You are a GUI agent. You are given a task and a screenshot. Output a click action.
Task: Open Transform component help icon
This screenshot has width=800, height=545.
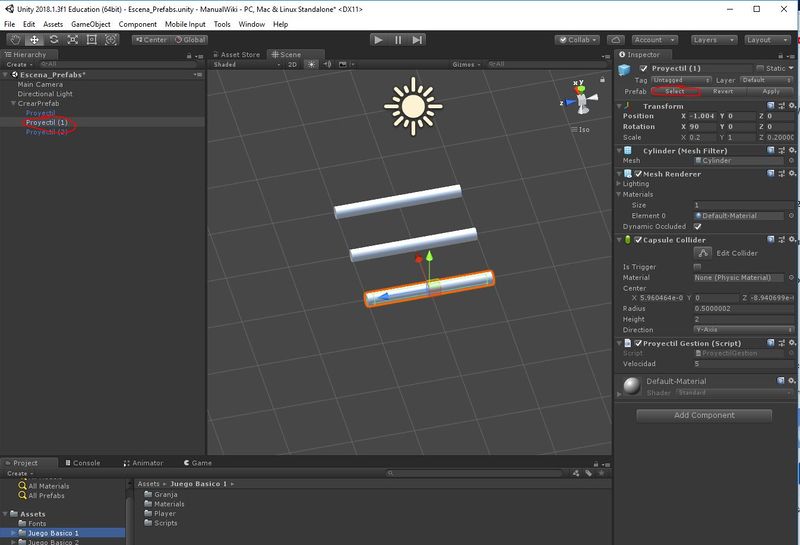pos(770,106)
